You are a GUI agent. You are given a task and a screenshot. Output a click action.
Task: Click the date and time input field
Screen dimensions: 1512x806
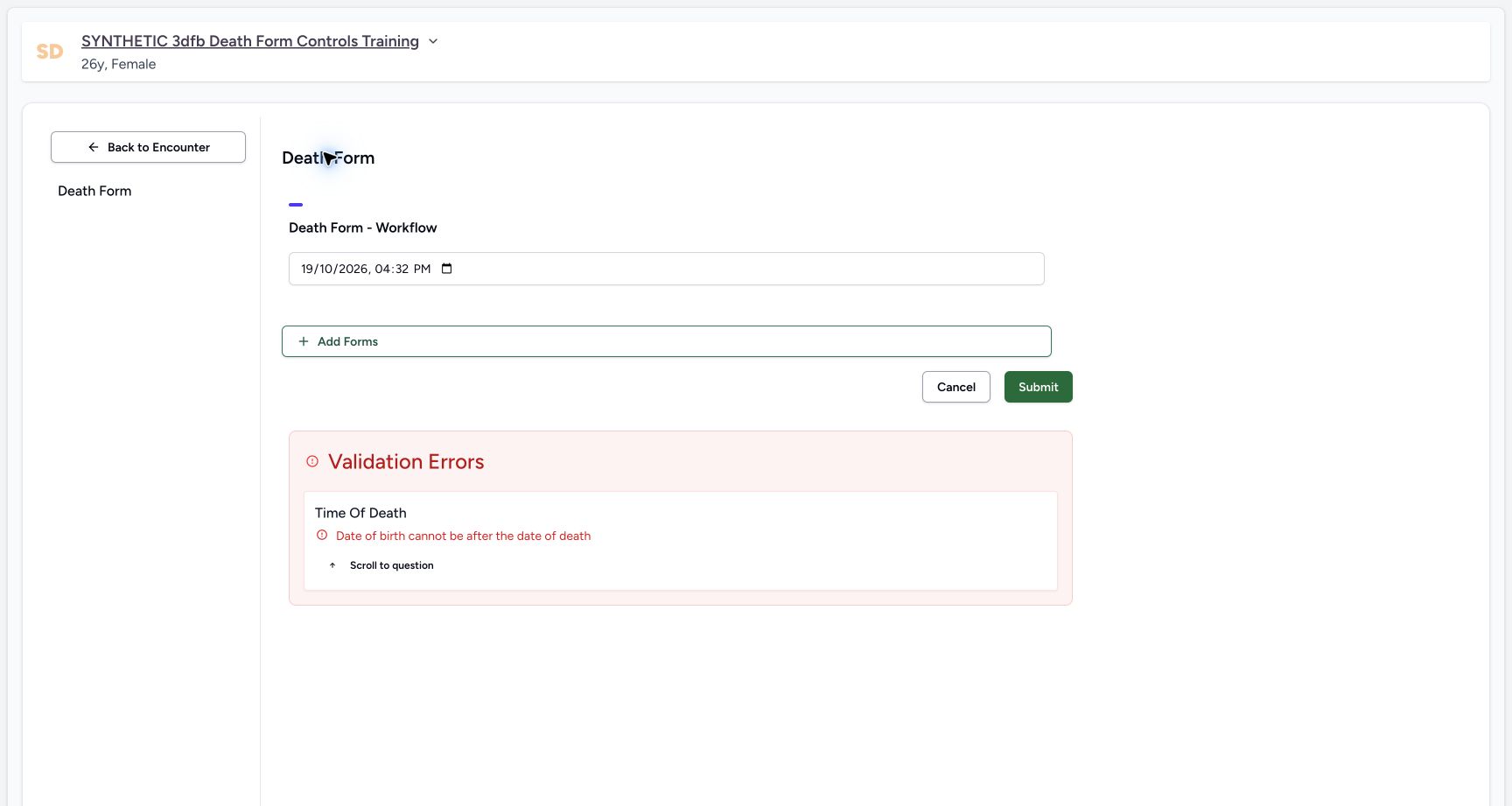[666, 269]
